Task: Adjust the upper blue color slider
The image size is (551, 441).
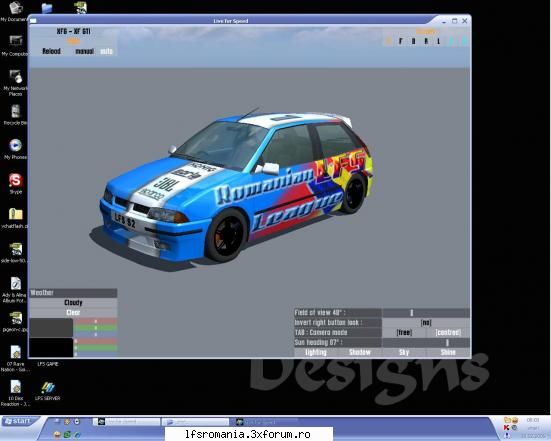Action: click(x=95, y=334)
